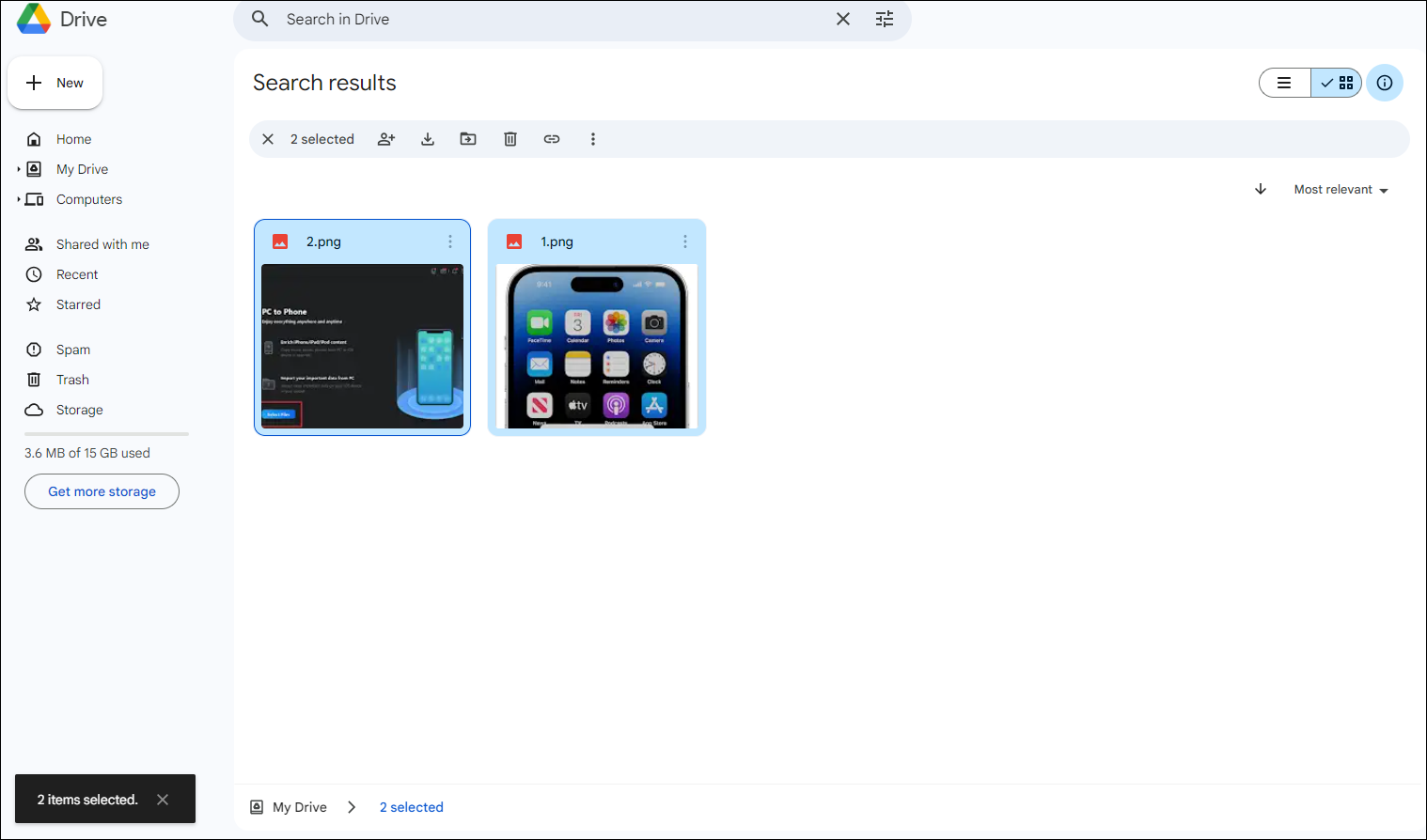
Task: Reverse the sort direction arrow
Action: [1261, 189]
